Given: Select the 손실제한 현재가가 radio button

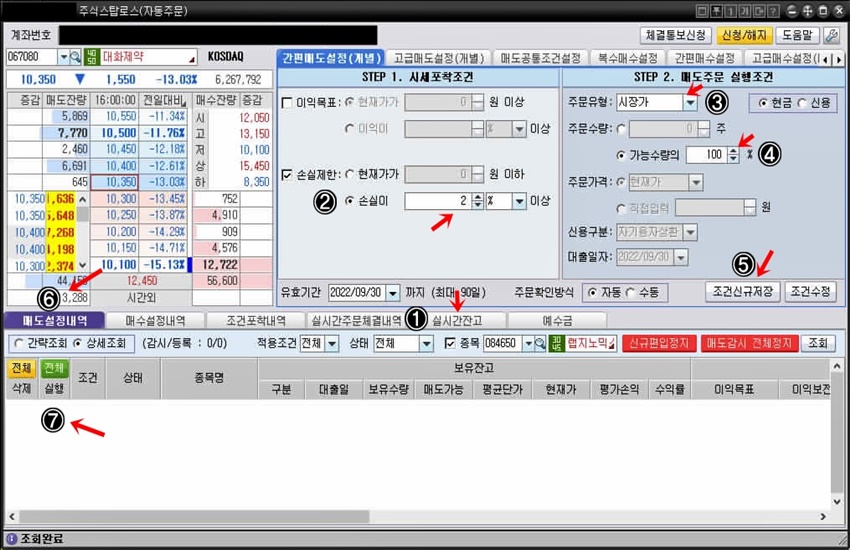Looking at the screenshot, I should pos(350,174).
